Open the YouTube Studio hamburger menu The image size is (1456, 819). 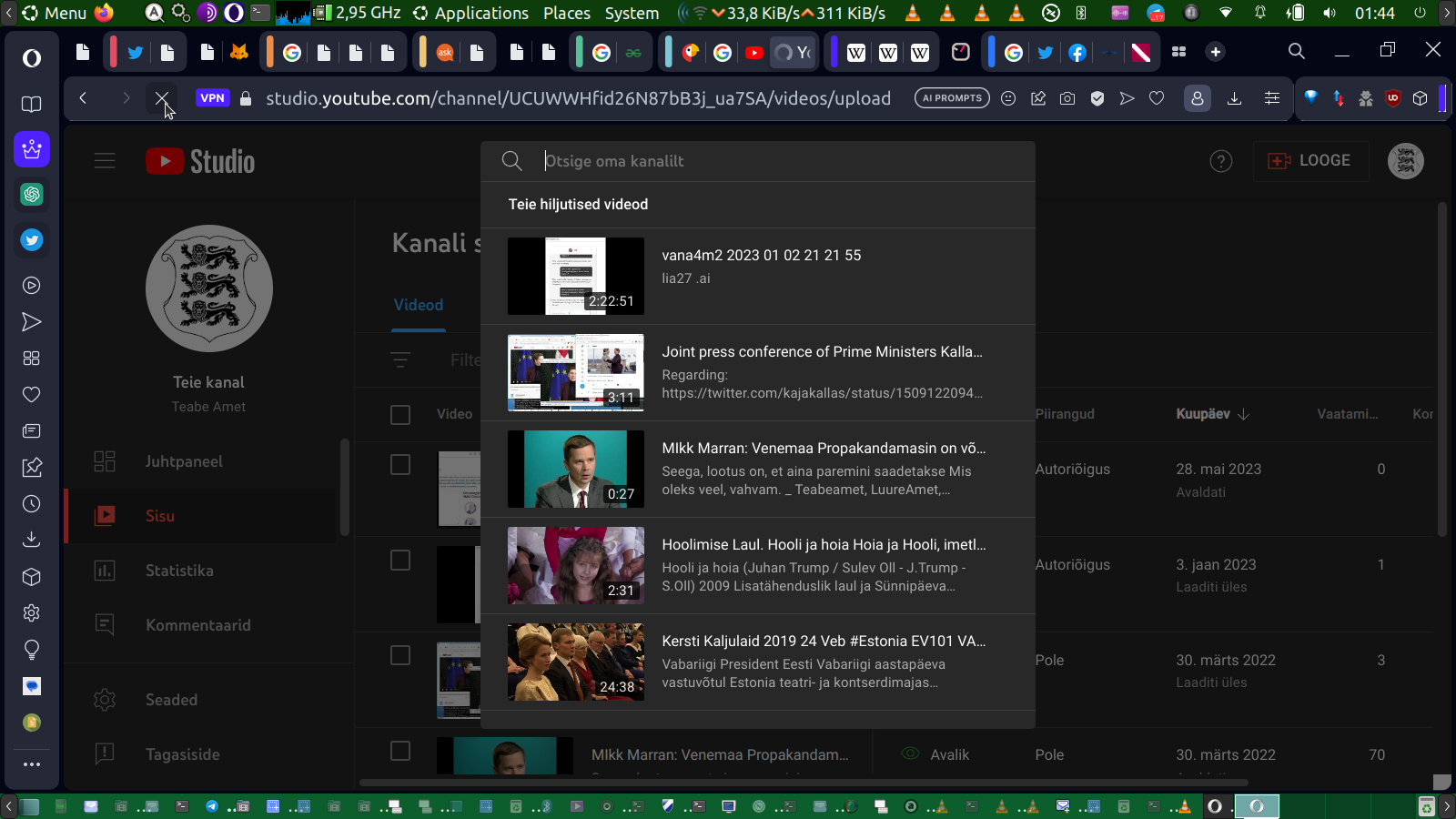(x=105, y=161)
